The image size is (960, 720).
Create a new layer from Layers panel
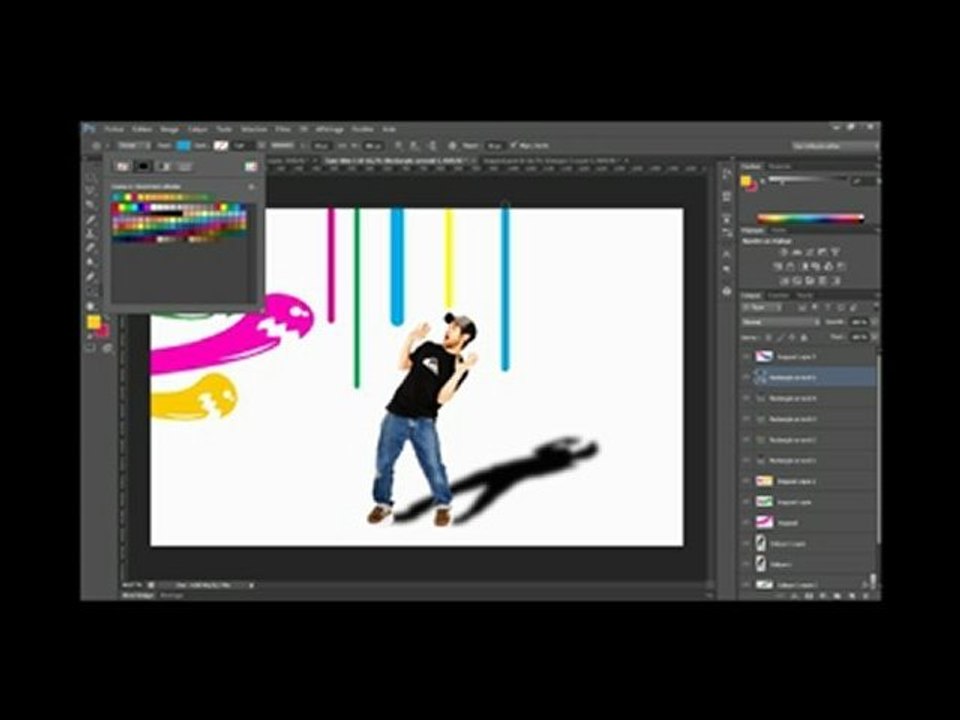click(851, 595)
